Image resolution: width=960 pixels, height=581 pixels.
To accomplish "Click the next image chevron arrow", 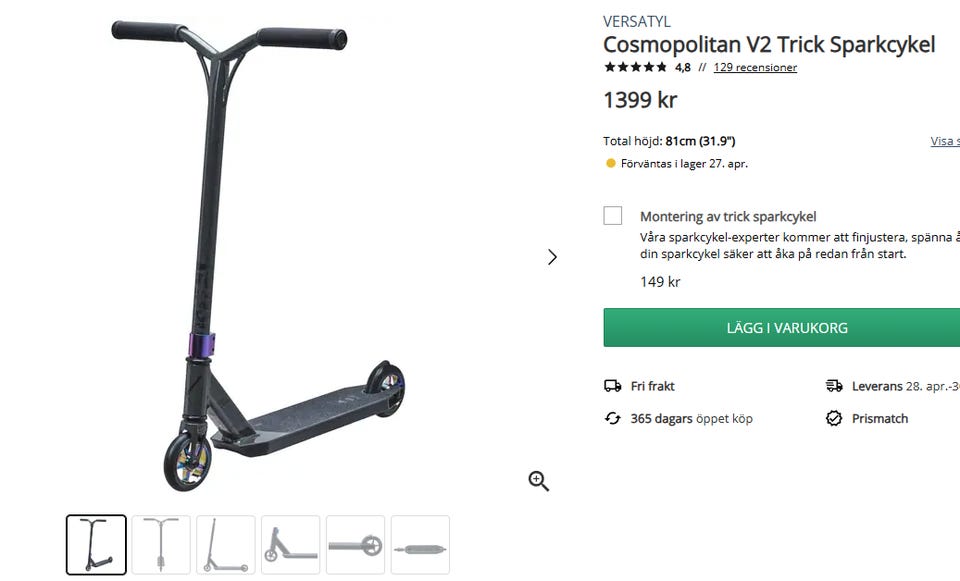I will pos(552,257).
